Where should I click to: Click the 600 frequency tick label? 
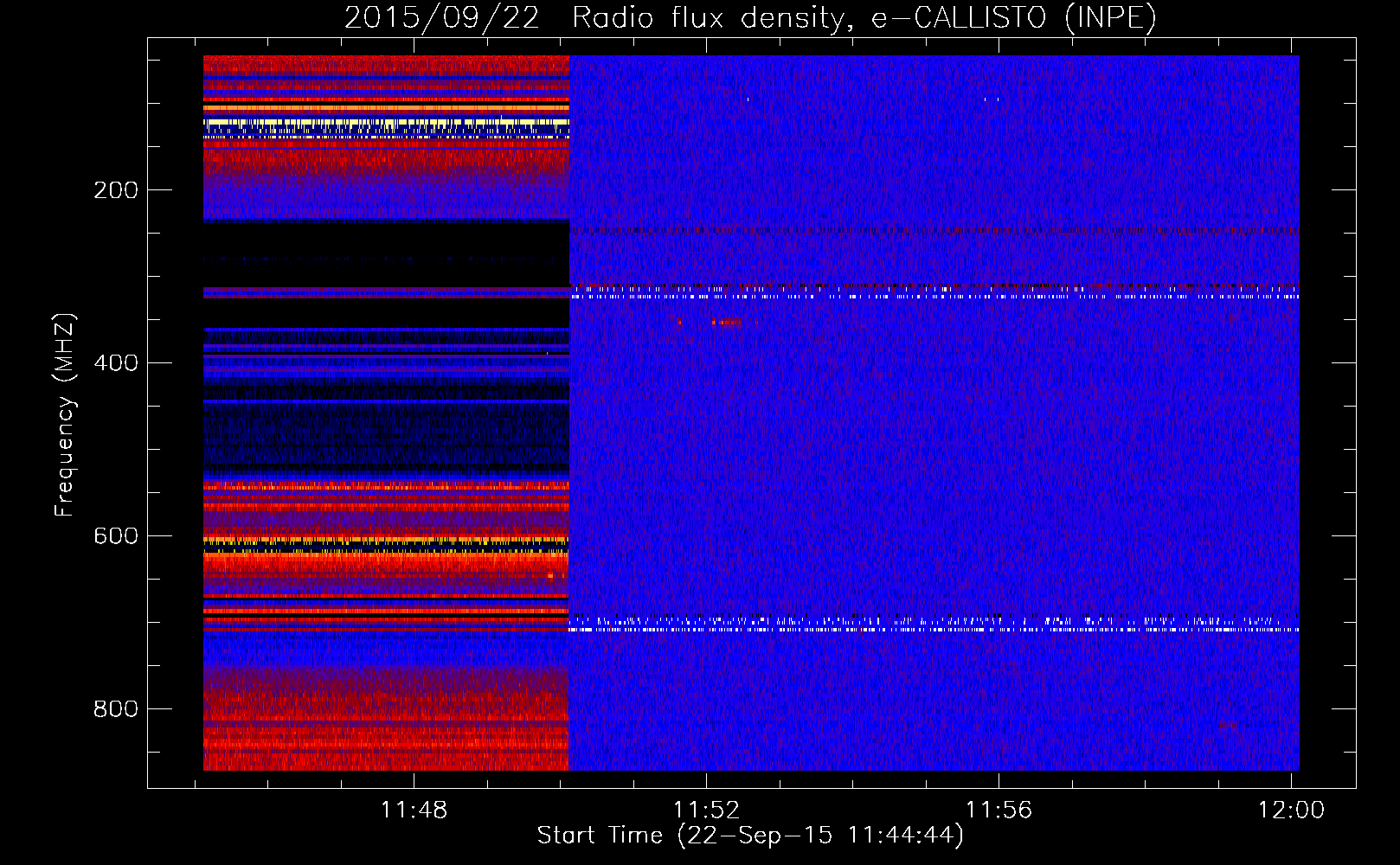[116, 536]
